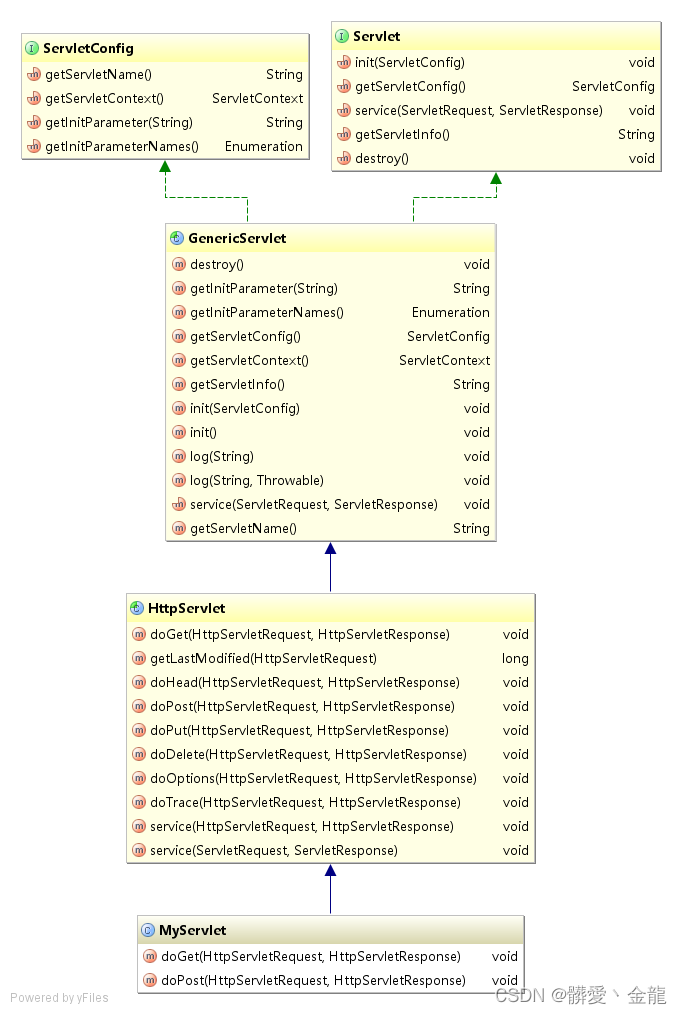The width and height of the screenshot is (682, 1014).
Task: Select log(String) in GenericServlet
Action: click(x=222, y=456)
